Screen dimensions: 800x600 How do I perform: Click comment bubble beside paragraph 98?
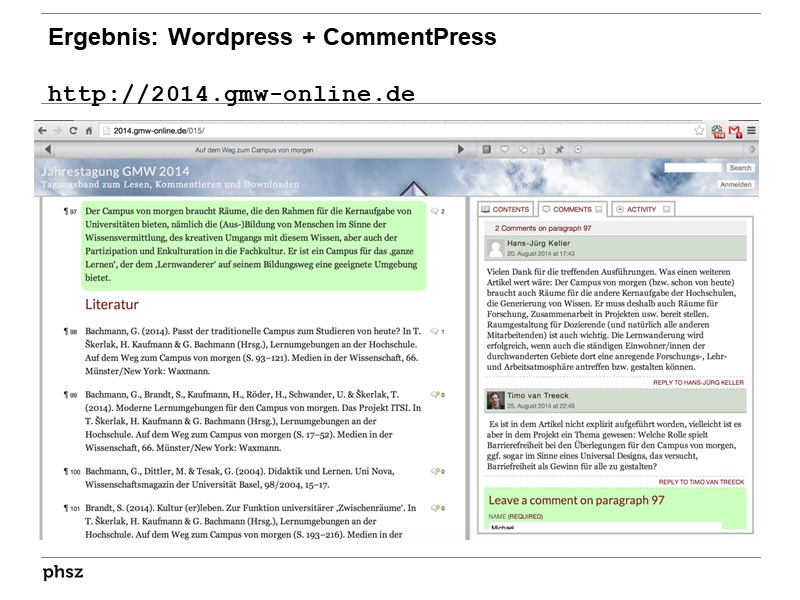pyautogui.click(x=436, y=331)
